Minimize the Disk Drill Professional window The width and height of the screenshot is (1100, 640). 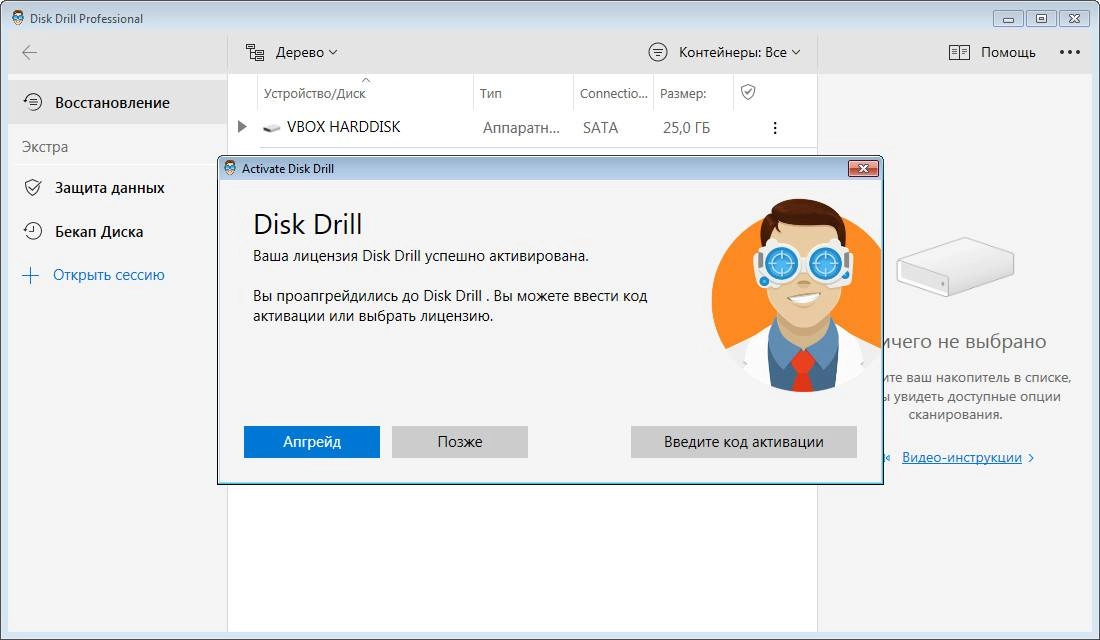click(x=1008, y=19)
